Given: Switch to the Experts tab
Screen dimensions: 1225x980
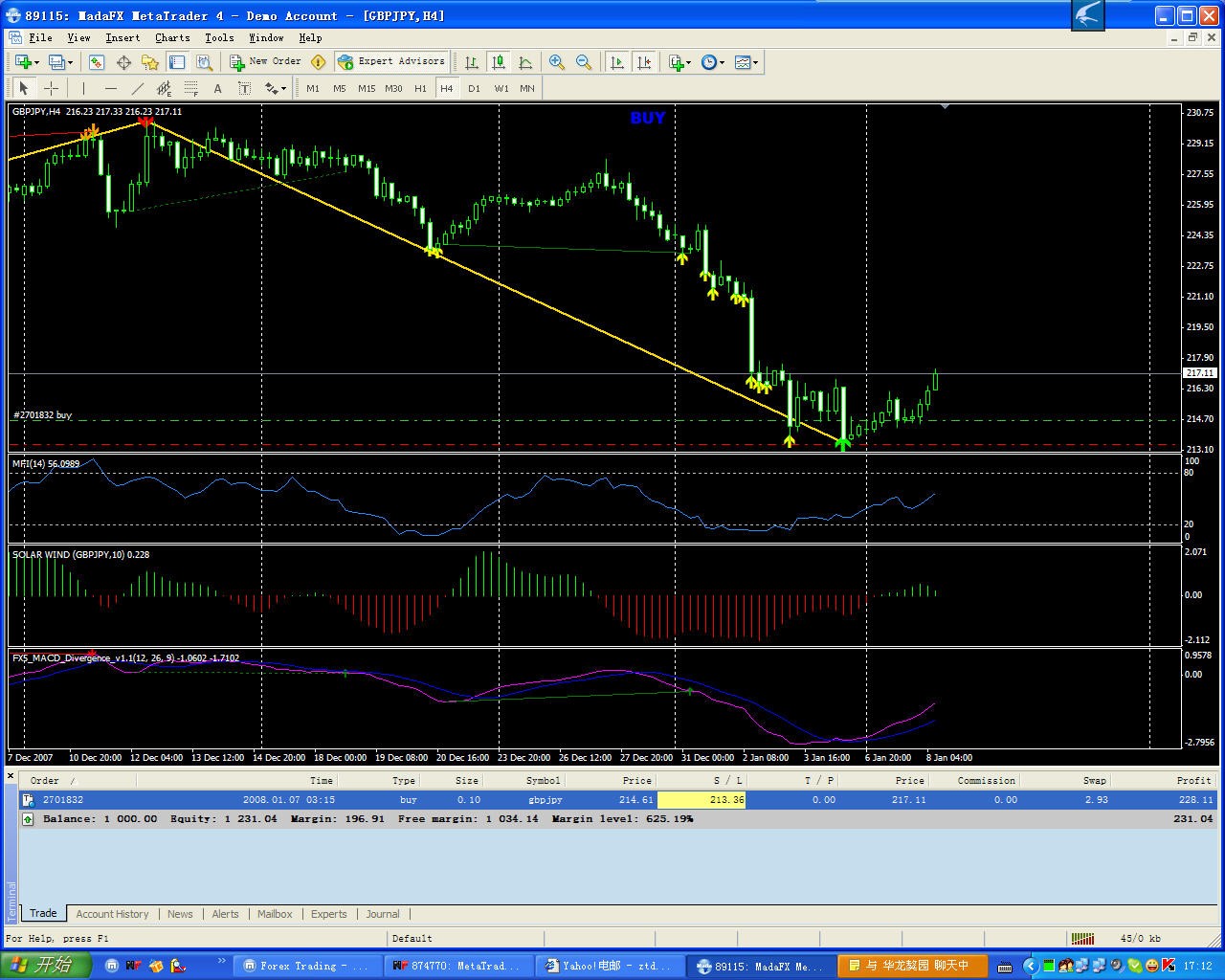Looking at the screenshot, I should click(328, 914).
